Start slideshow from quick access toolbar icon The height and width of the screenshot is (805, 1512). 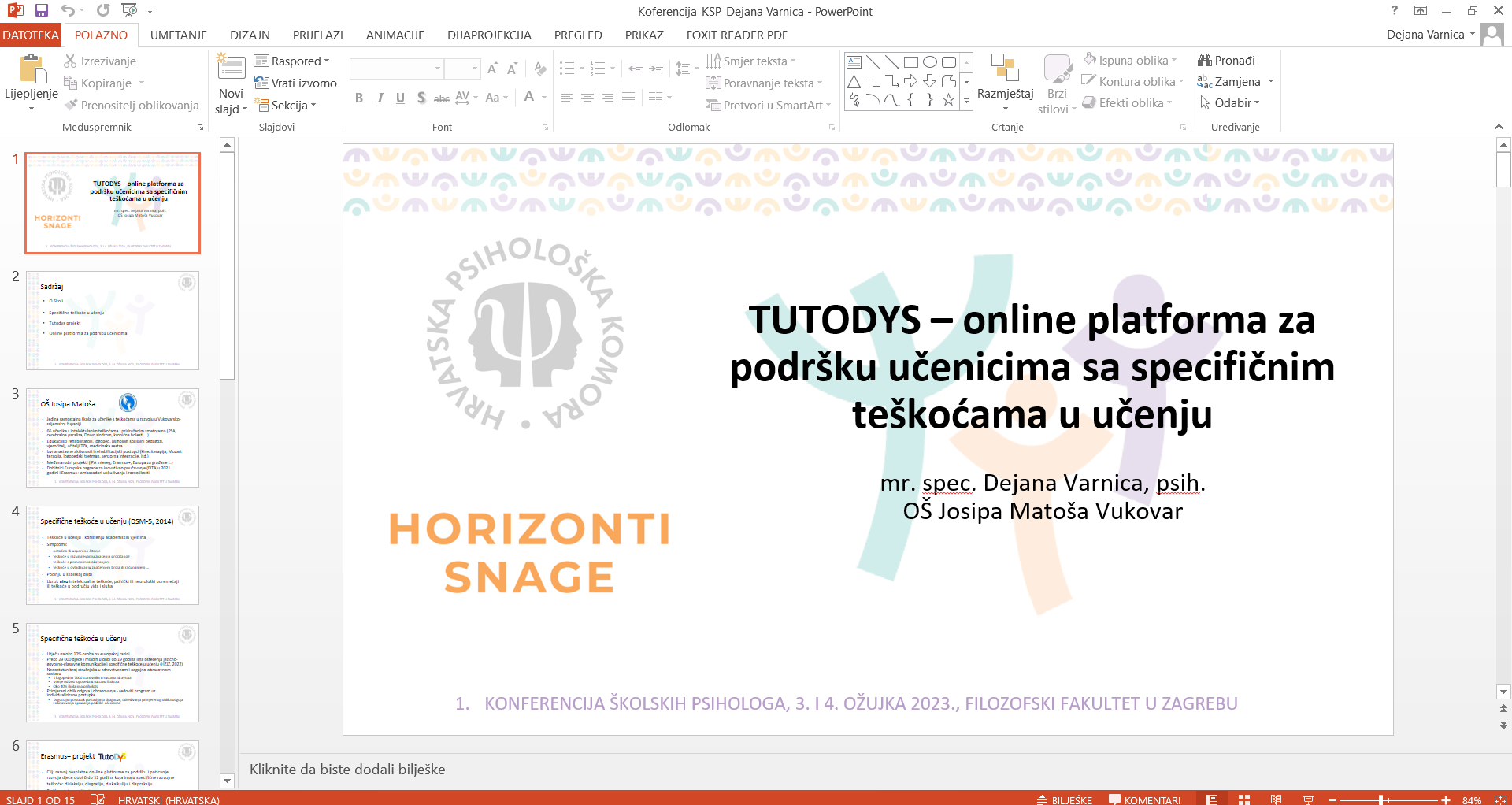coord(129,10)
